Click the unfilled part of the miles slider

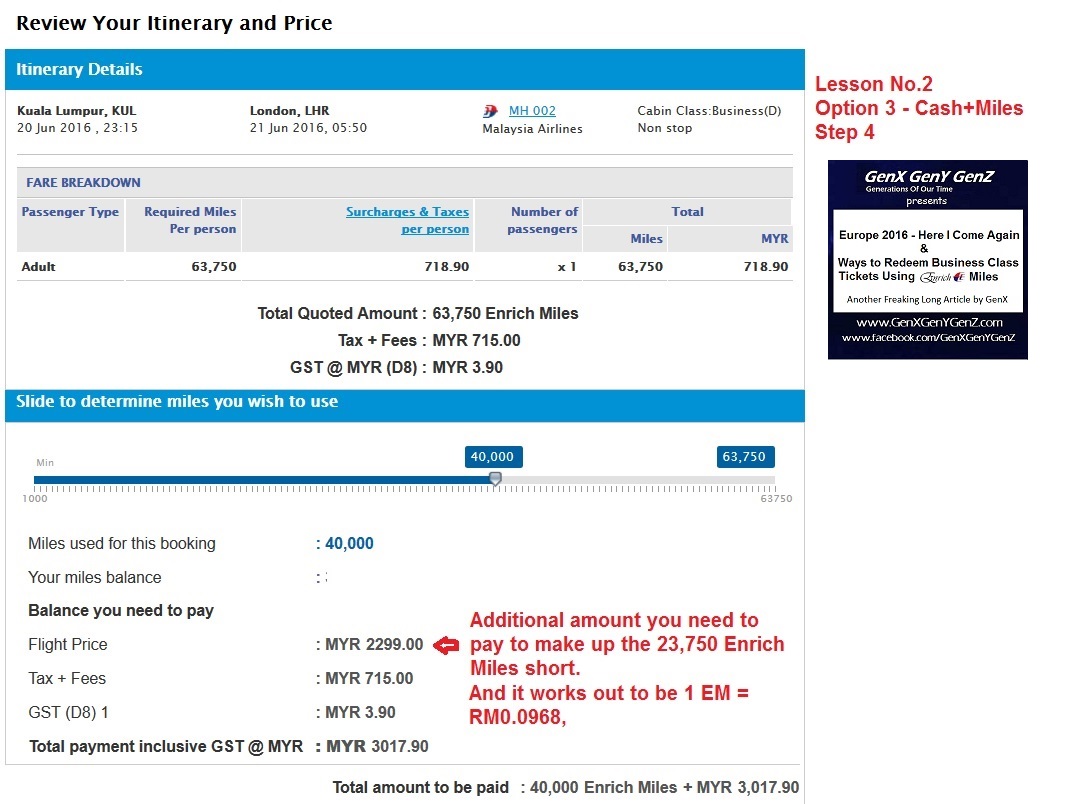pos(640,480)
